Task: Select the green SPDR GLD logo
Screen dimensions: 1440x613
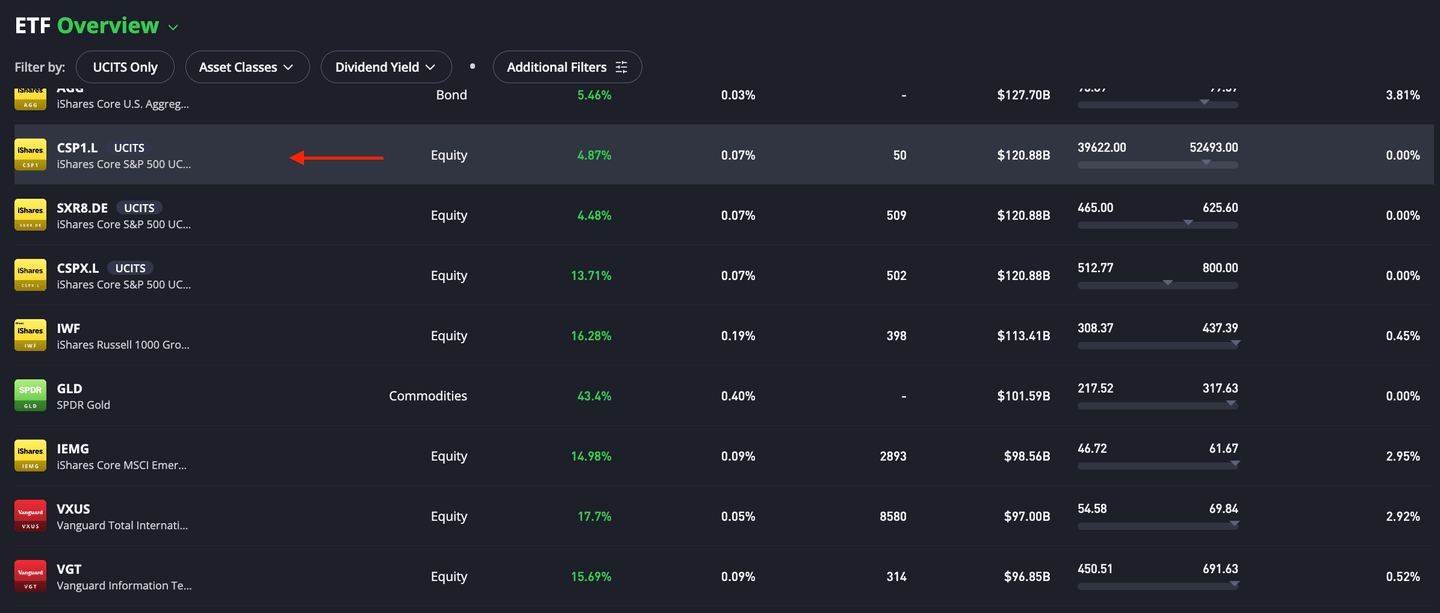Action: click(30, 395)
